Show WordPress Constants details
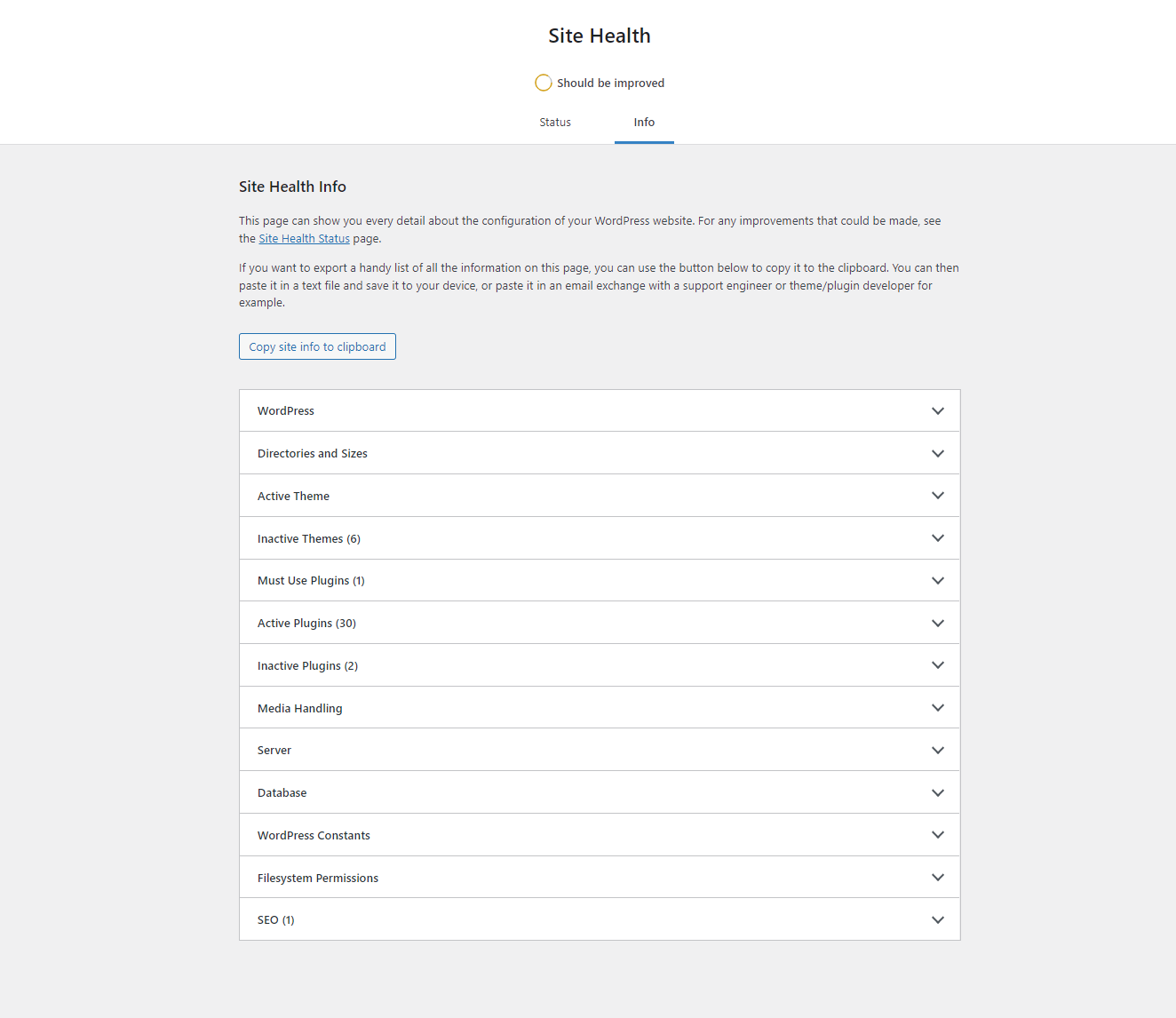1176x1018 pixels. click(x=600, y=835)
